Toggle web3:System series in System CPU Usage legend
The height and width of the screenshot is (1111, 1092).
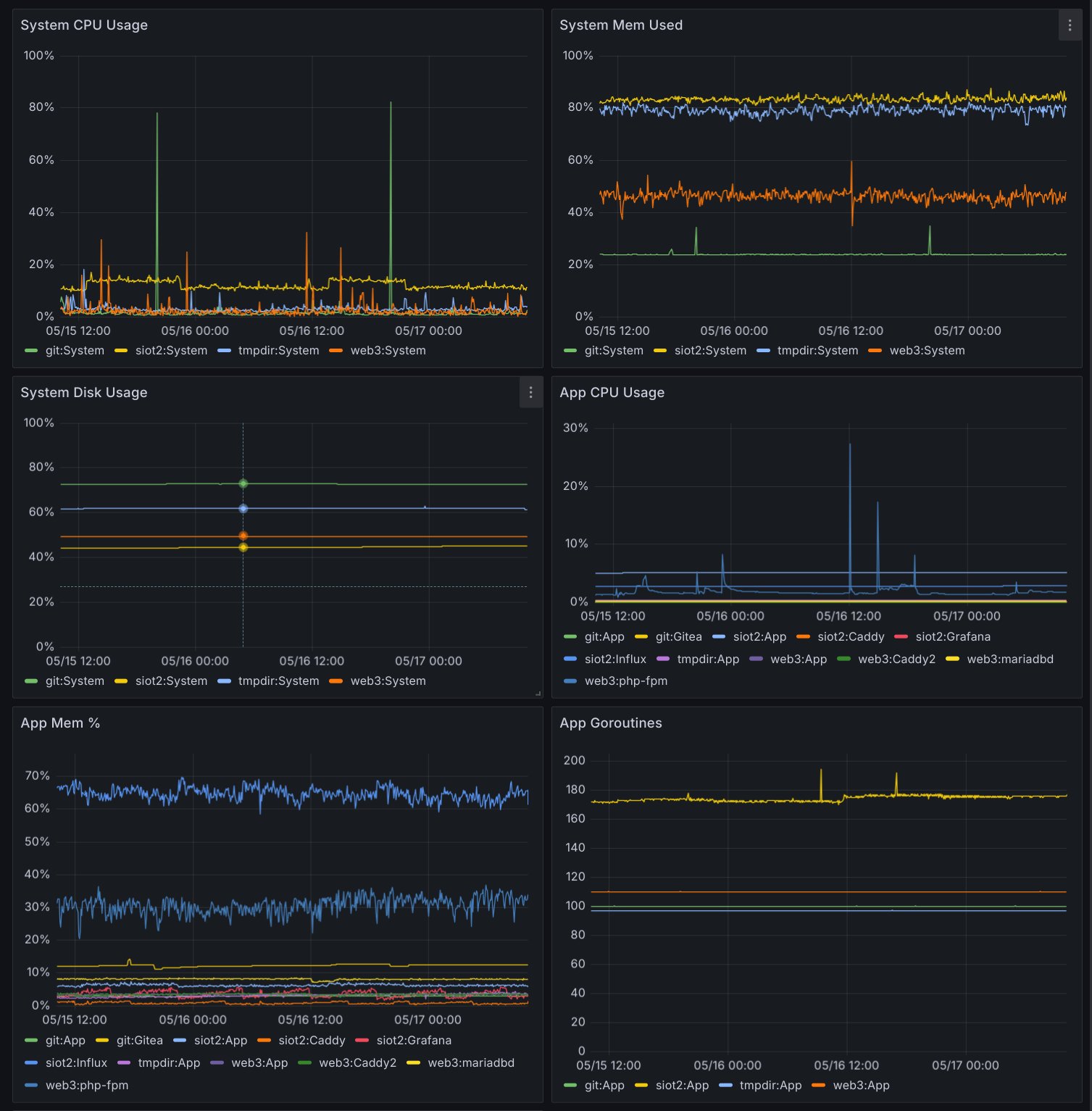pyautogui.click(x=388, y=351)
